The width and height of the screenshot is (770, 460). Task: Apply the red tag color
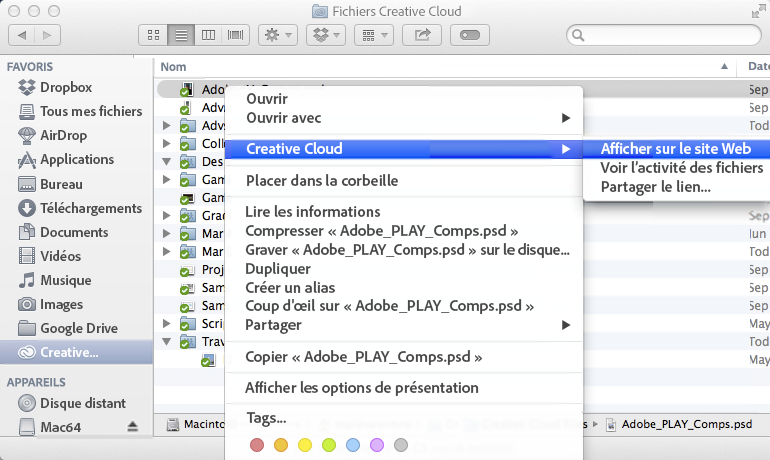click(257, 445)
